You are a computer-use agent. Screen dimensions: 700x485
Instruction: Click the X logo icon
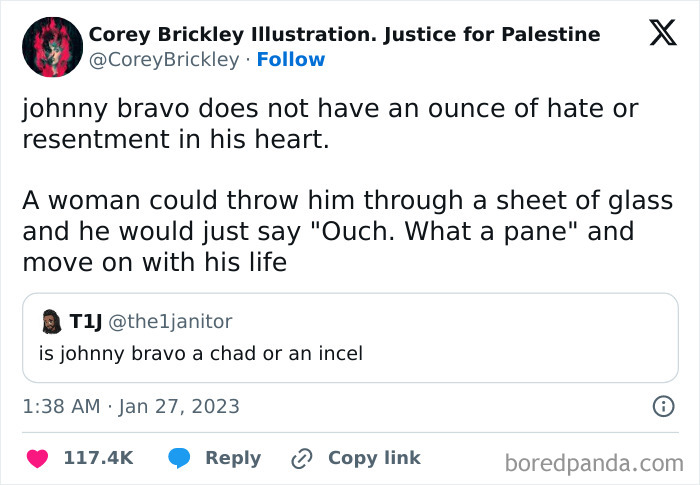[662, 32]
